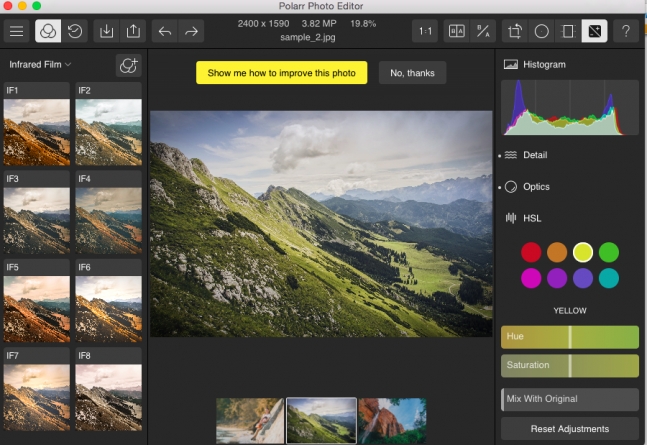The width and height of the screenshot is (647, 445).
Task: Toggle side-by-side compare view
Action: point(456,31)
